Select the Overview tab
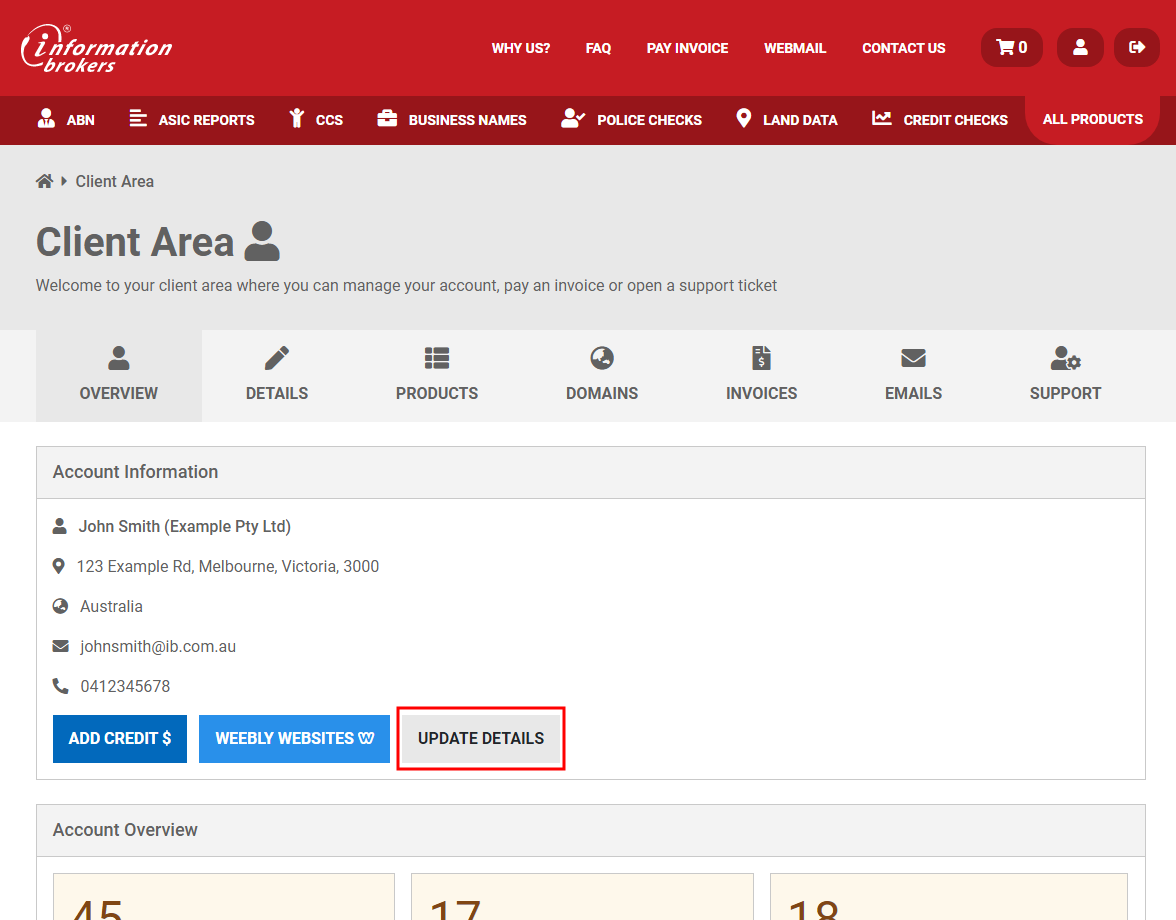Image resolution: width=1176 pixels, height=920 pixels. click(119, 375)
